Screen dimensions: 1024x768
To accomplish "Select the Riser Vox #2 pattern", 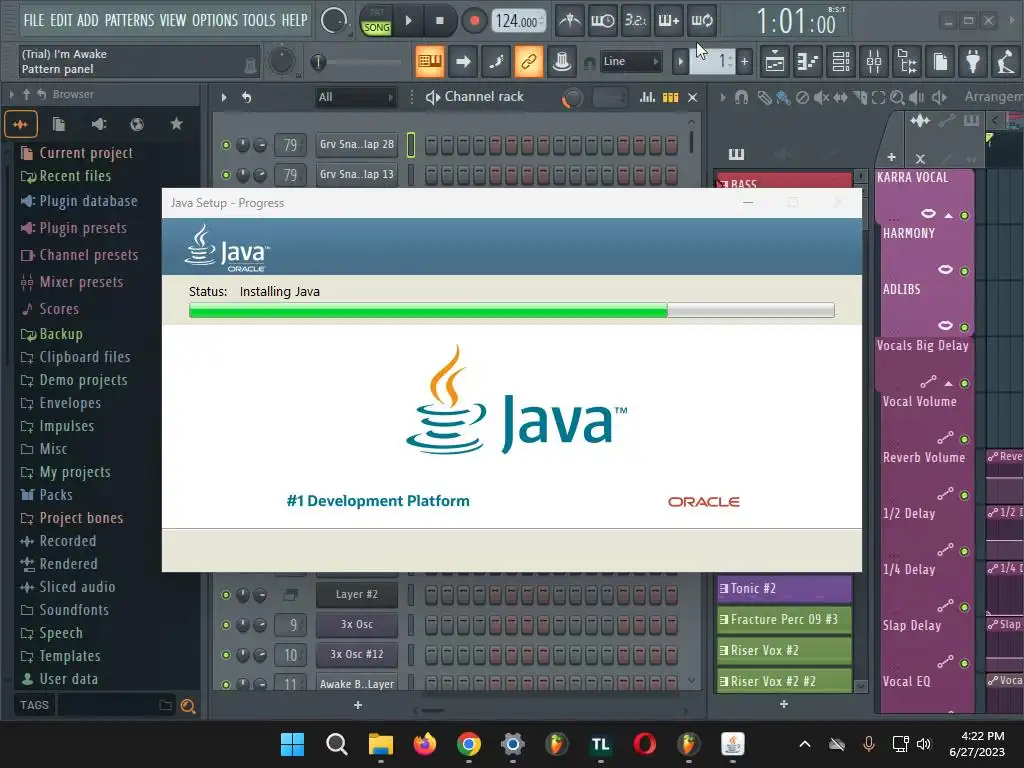I will [784, 650].
